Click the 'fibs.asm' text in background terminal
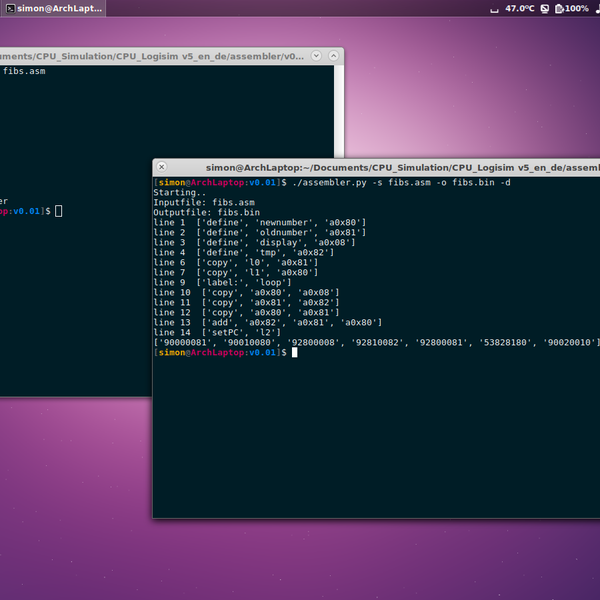Screen dimensions: 600x600 (x=24, y=72)
